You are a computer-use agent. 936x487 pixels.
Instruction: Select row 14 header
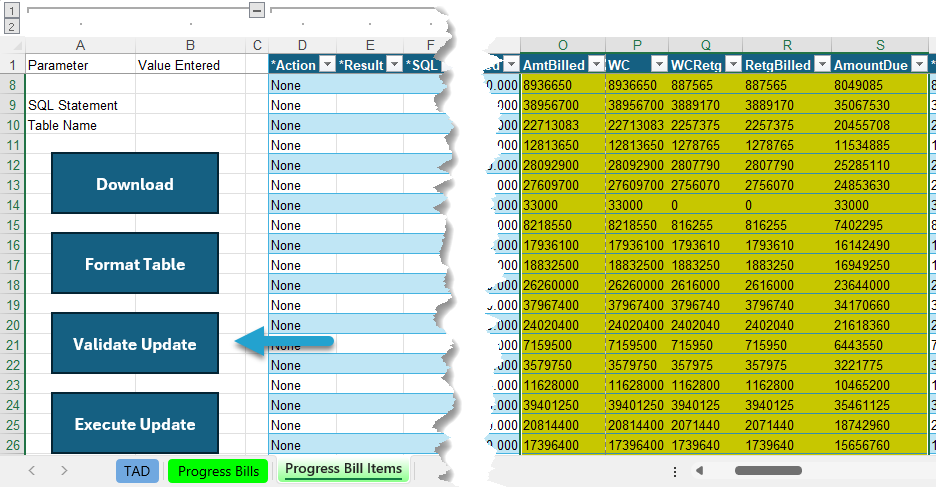click(13, 205)
